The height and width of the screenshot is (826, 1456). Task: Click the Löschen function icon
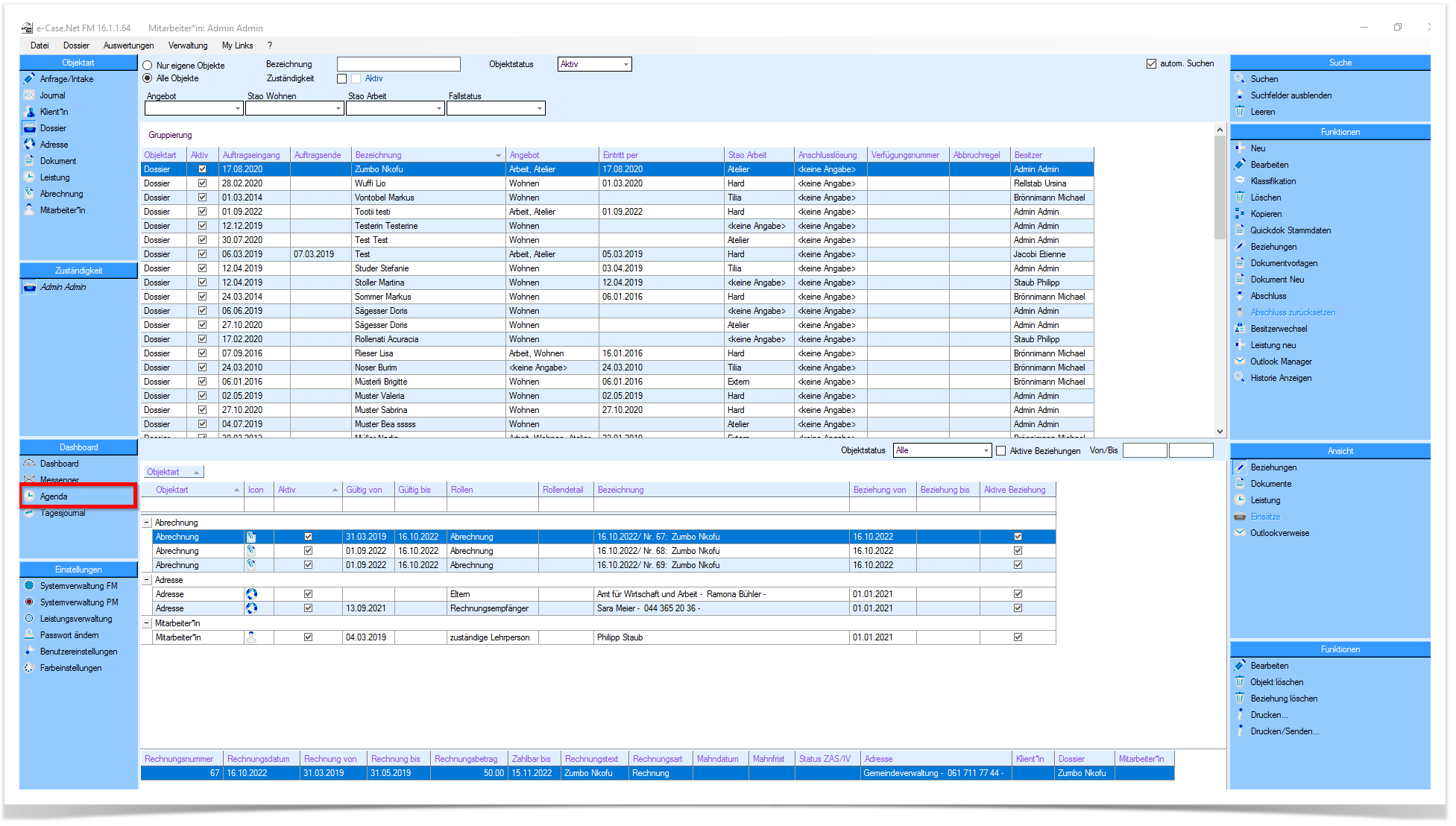[x=1240, y=198]
